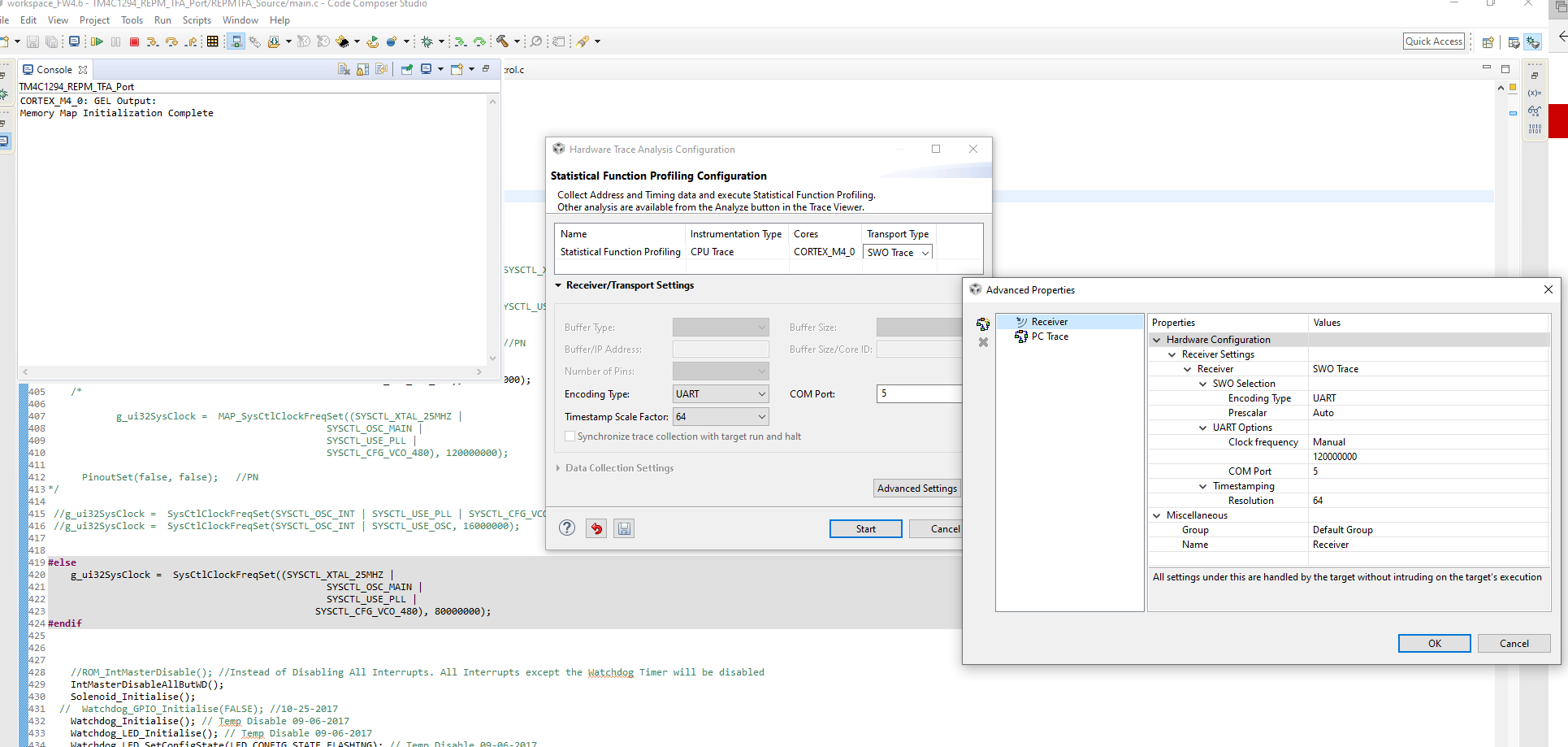Click the Step Over icon in toolbar
This screenshot has width=1568, height=747.
click(171, 41)
